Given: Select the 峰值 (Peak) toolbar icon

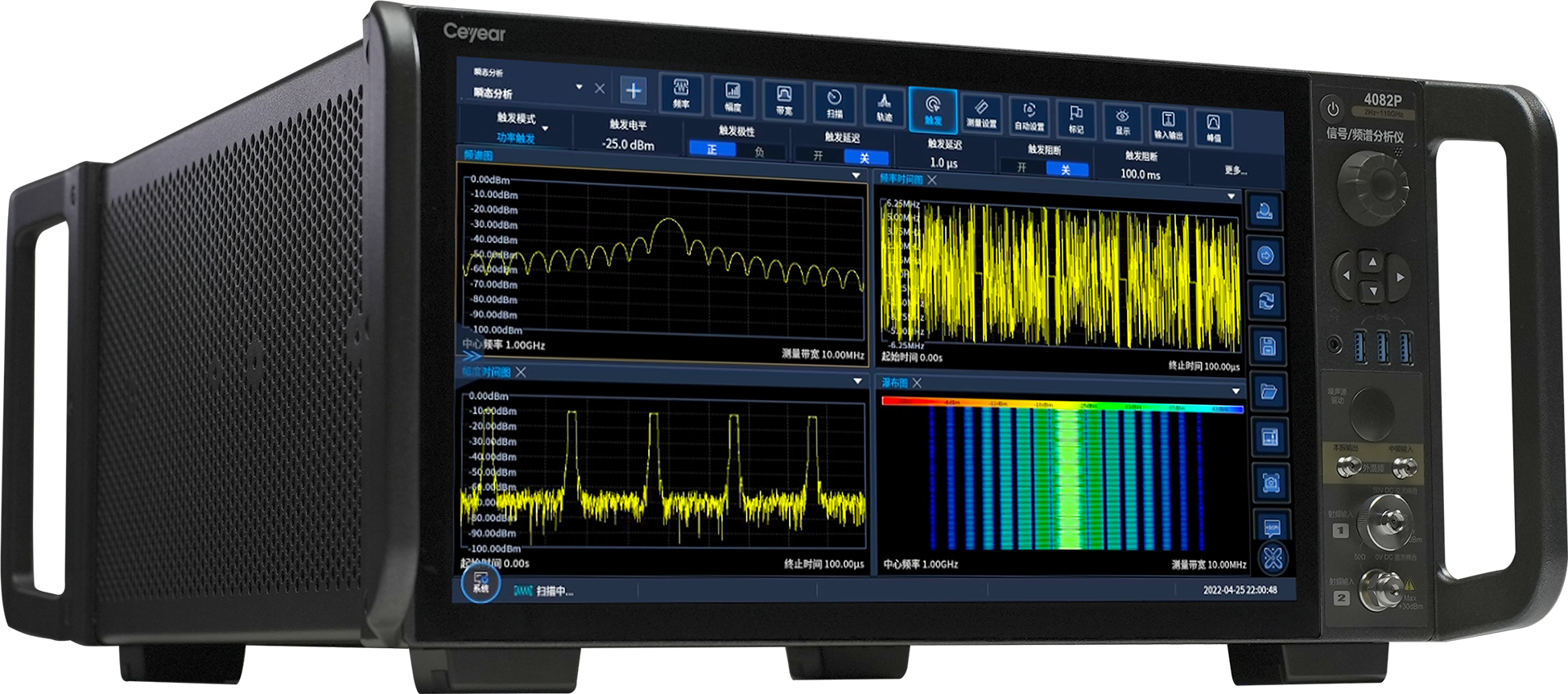Looking at the screenshot, I should tap(1213, 127).
